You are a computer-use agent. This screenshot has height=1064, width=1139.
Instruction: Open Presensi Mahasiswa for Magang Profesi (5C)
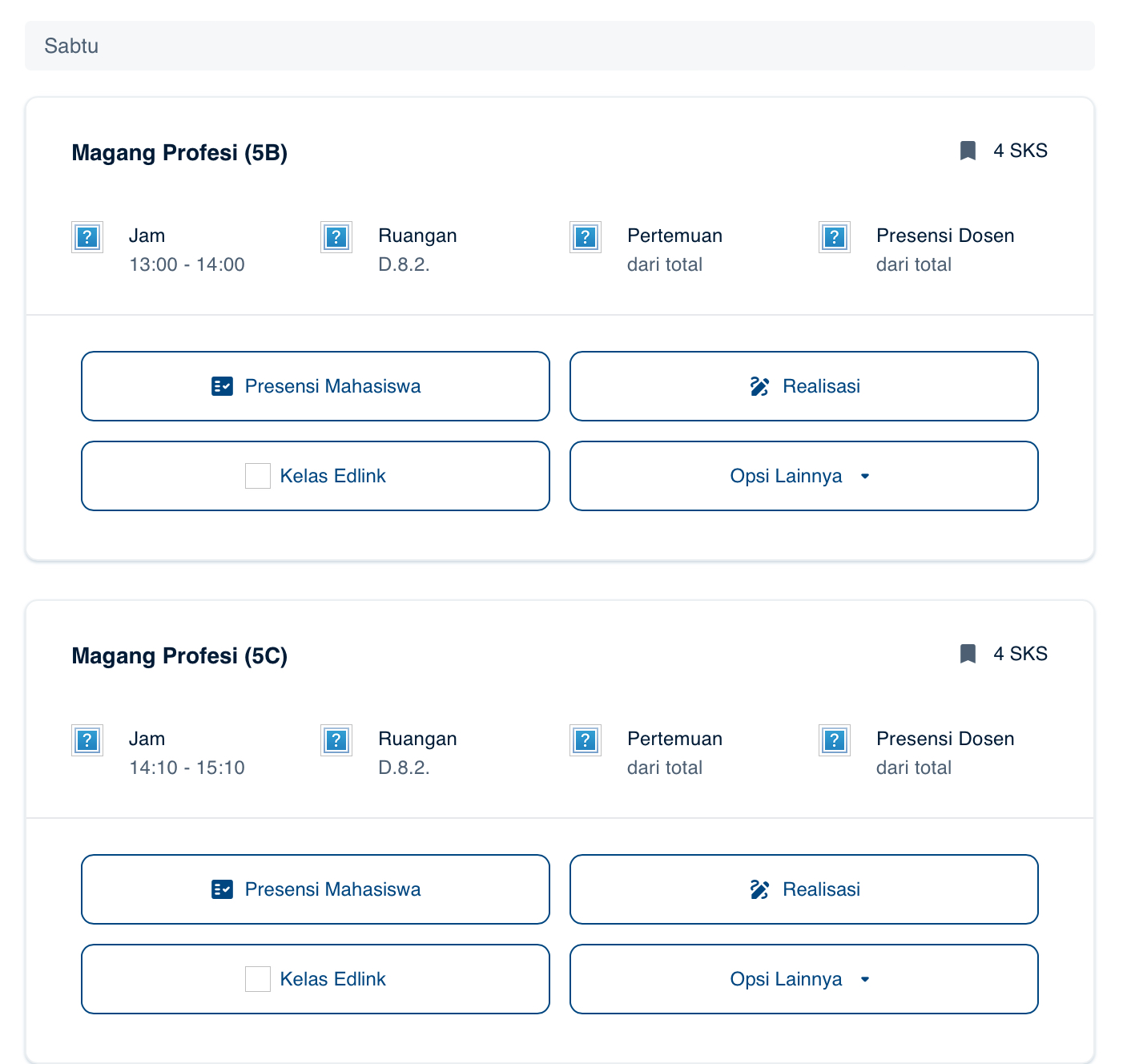(316, 889)
